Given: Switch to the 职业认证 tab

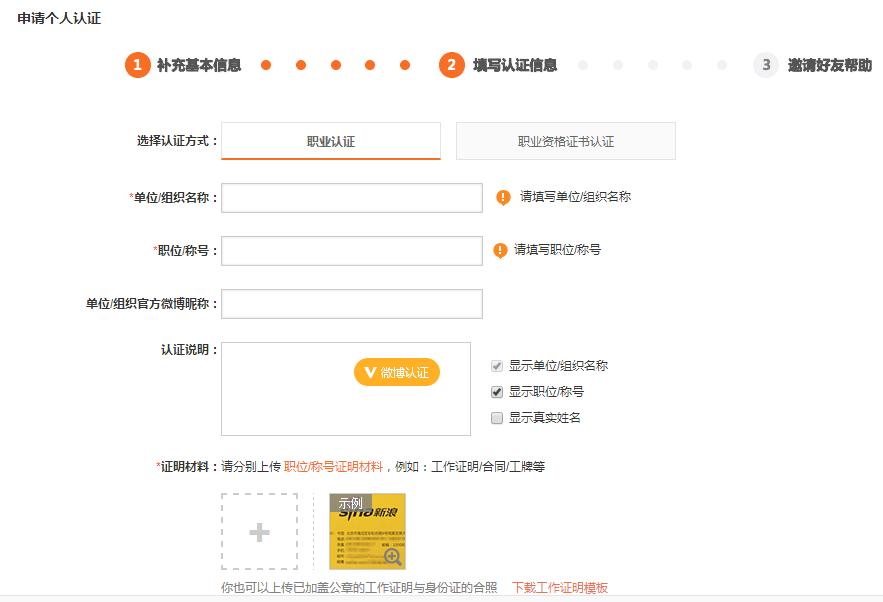Looking at the screenshot, I should click(x=330, y=140).
